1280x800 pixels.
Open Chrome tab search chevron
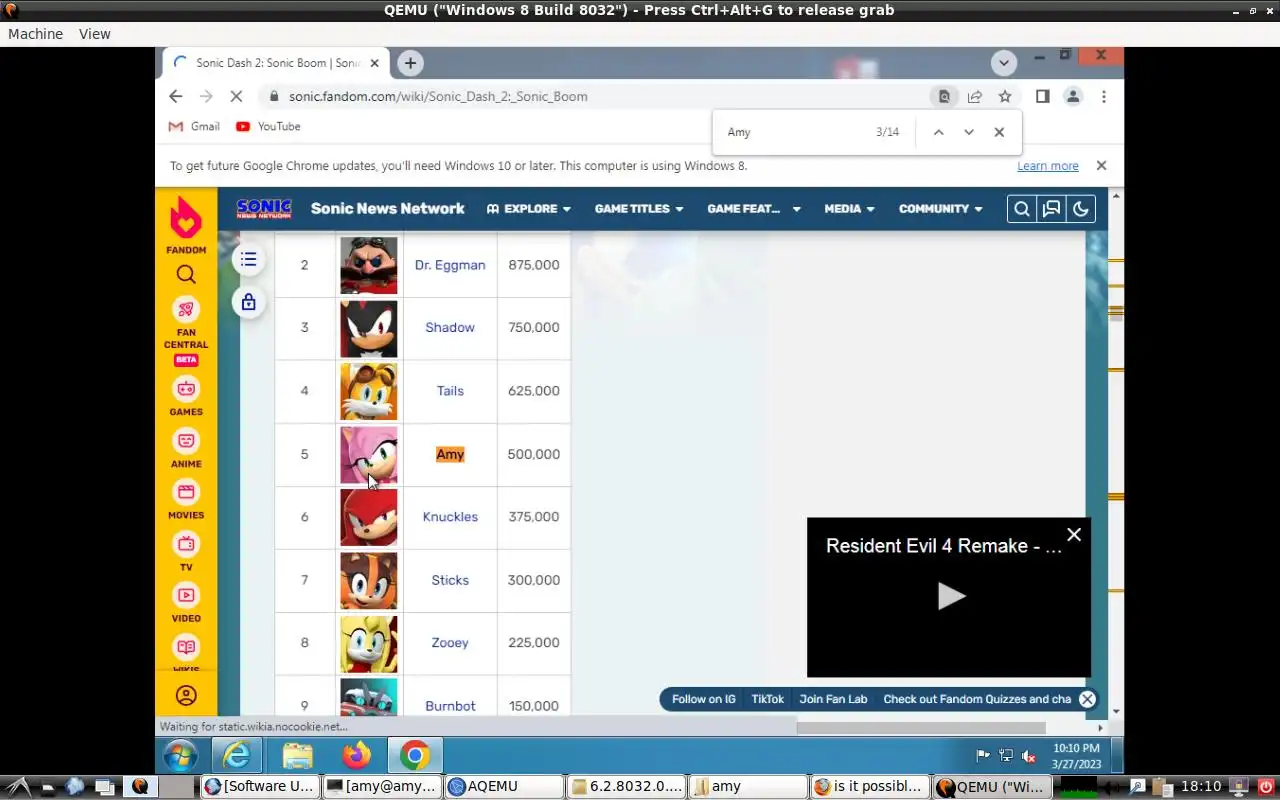1004,63
